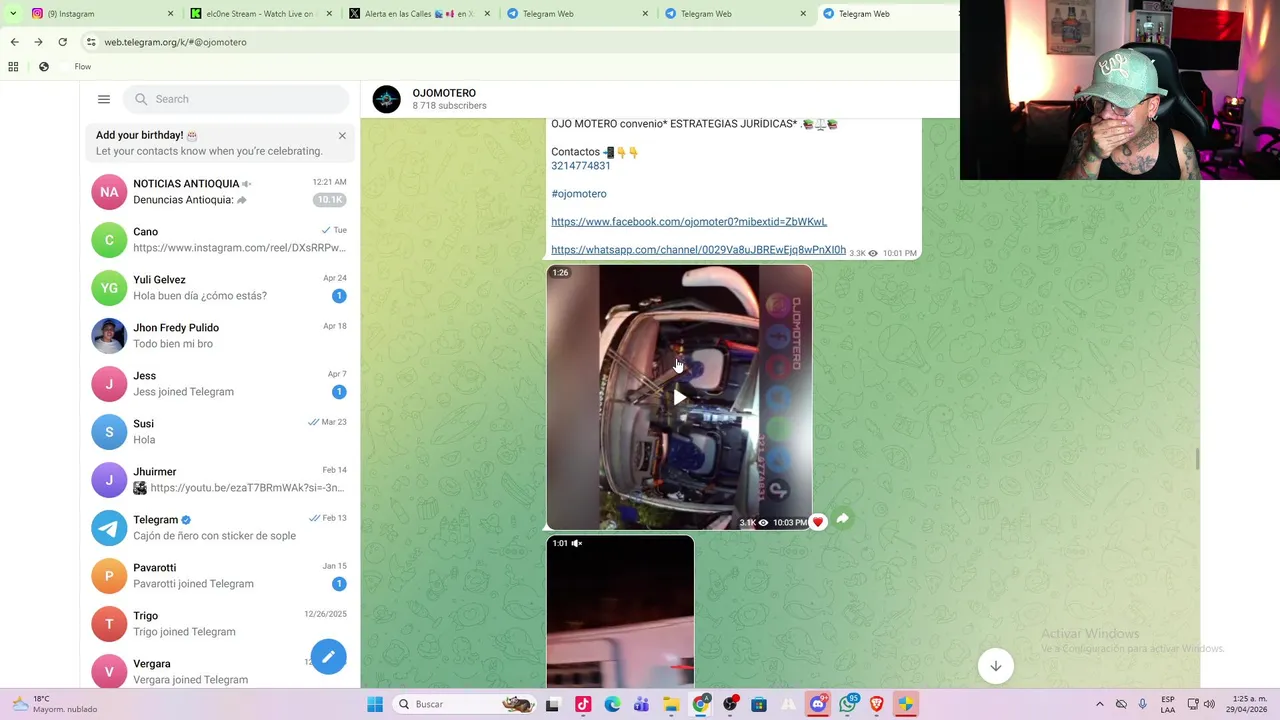Dismiss the Add your birthday banner
The image size is (1280, 720).
click(342, 135)
